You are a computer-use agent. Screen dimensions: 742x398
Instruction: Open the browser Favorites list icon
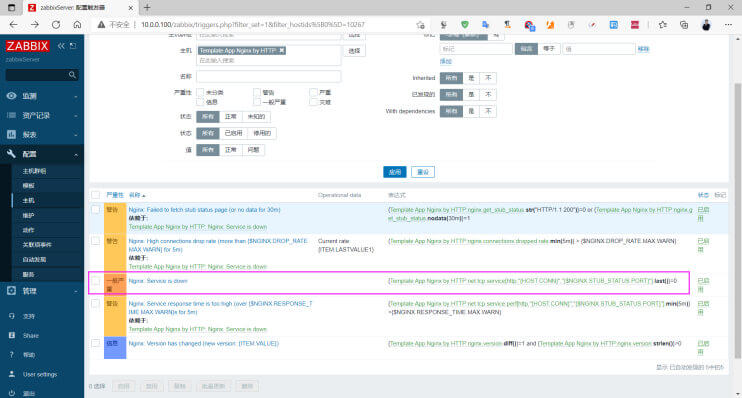(x=662, y=25)
